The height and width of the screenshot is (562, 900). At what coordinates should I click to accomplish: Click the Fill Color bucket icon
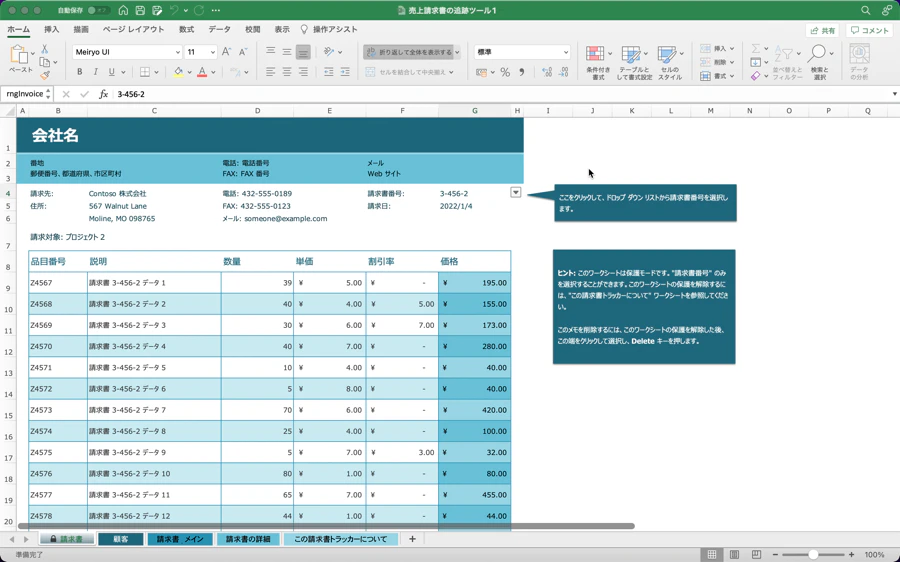pos(179,72)
